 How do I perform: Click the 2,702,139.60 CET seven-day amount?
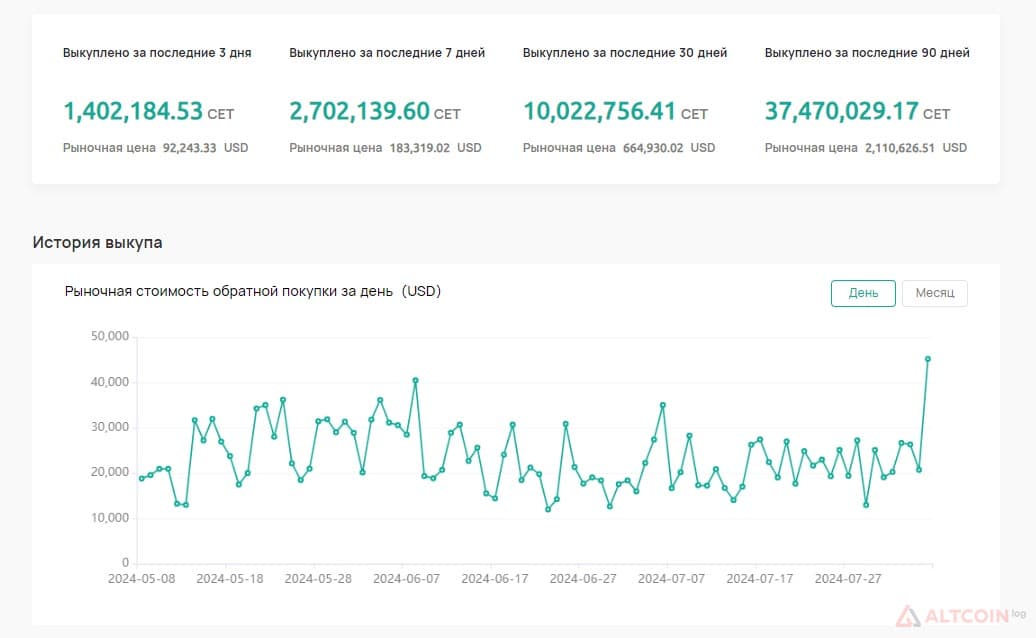pyautogui.click(x=375, y=111)
